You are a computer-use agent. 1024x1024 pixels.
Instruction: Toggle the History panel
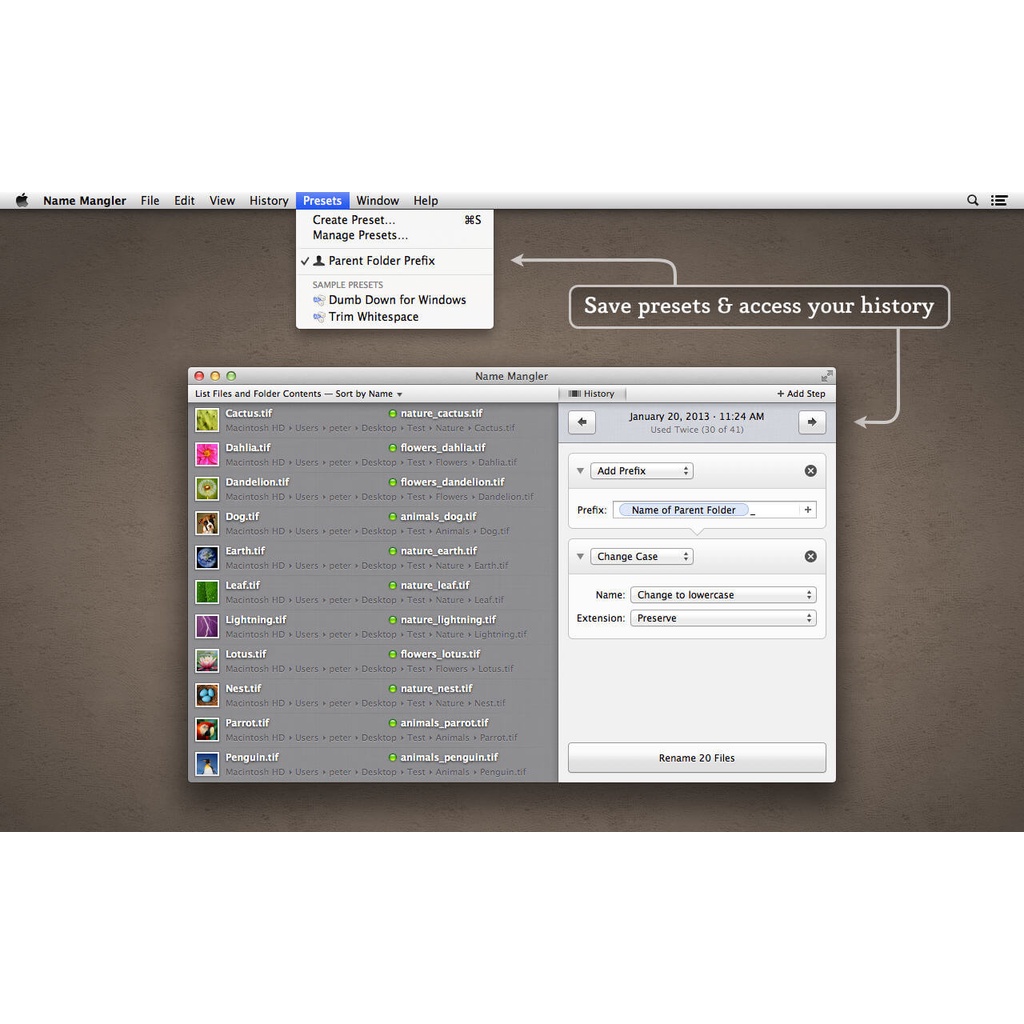pos(591,394)
